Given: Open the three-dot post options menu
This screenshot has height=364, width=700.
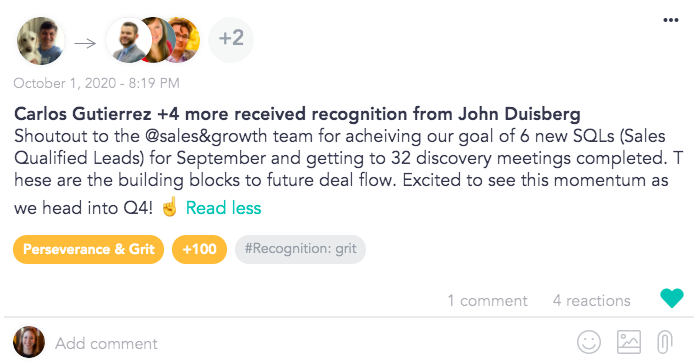Looking at the screenshot, I should (671, 20).
